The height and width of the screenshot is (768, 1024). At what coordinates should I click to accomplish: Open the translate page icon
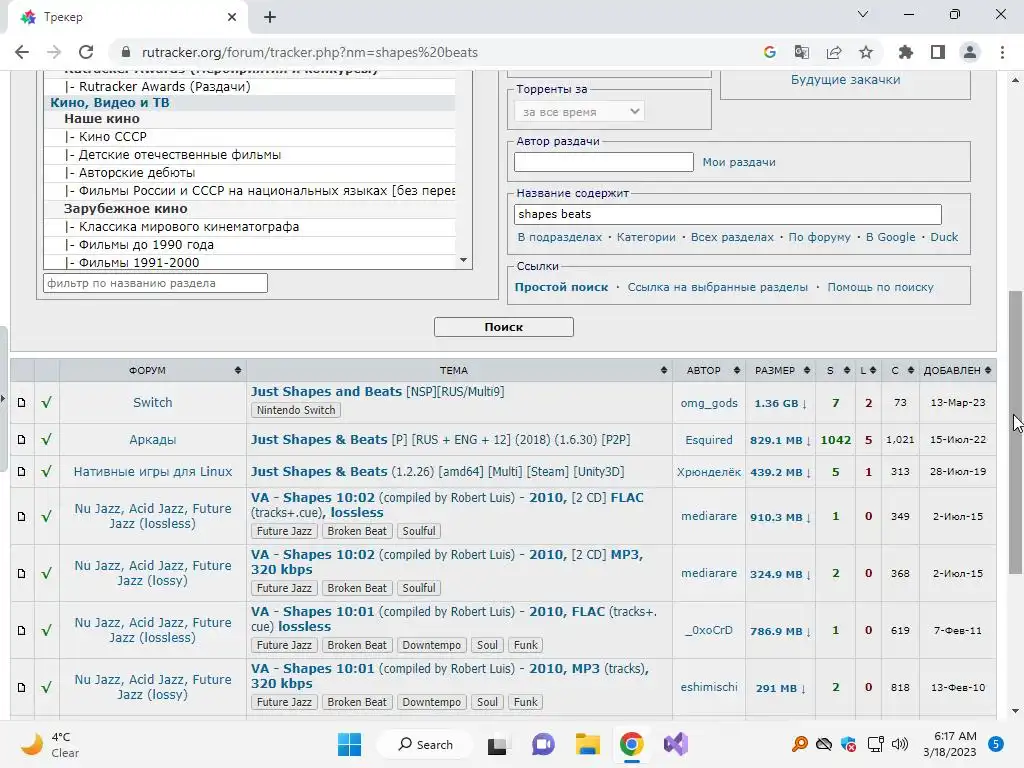tap(801, 52)
